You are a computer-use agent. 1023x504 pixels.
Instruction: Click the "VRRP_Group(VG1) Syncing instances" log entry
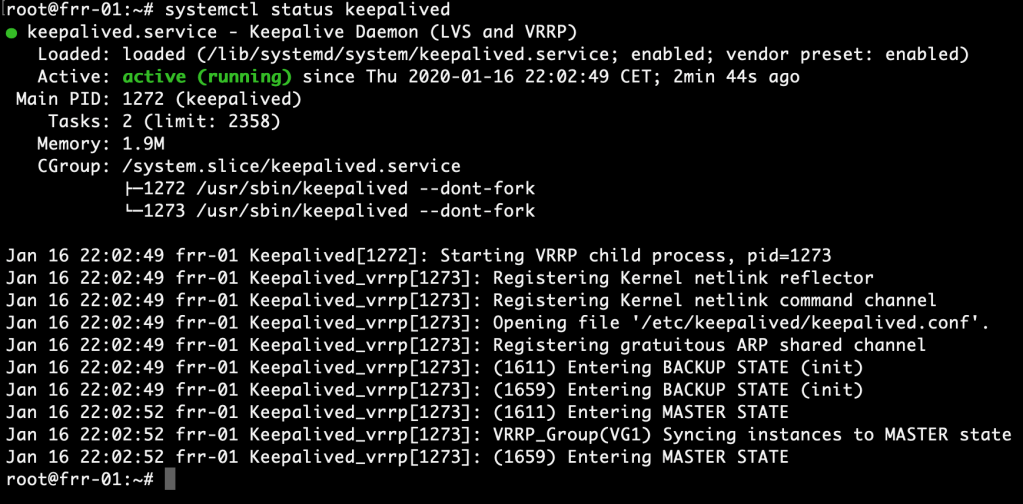tap(752, 434)
